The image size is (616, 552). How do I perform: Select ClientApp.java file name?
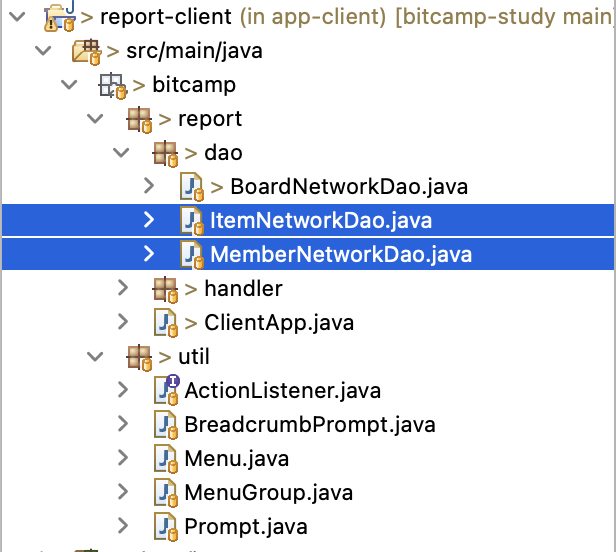[279, 323]
